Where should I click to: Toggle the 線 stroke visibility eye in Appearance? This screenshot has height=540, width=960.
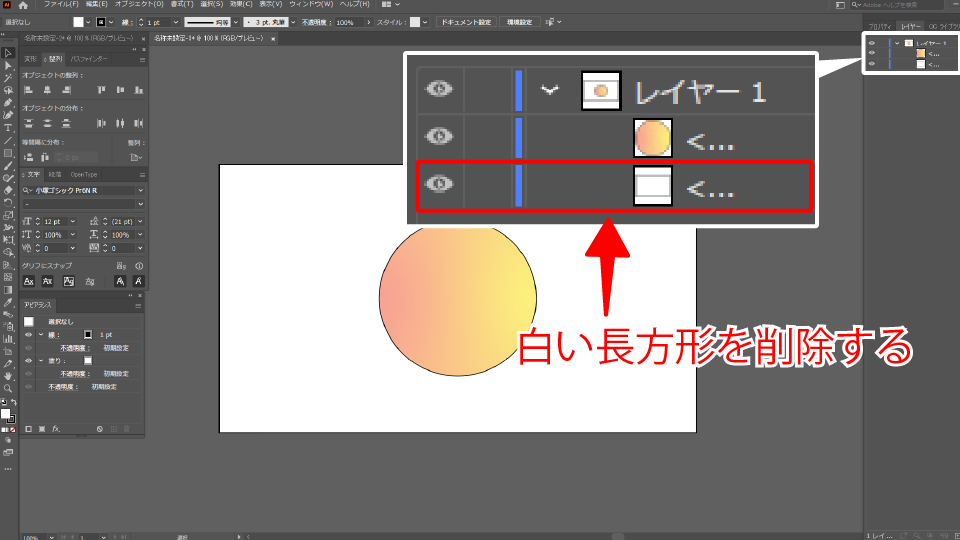click(x=28, y=334)
